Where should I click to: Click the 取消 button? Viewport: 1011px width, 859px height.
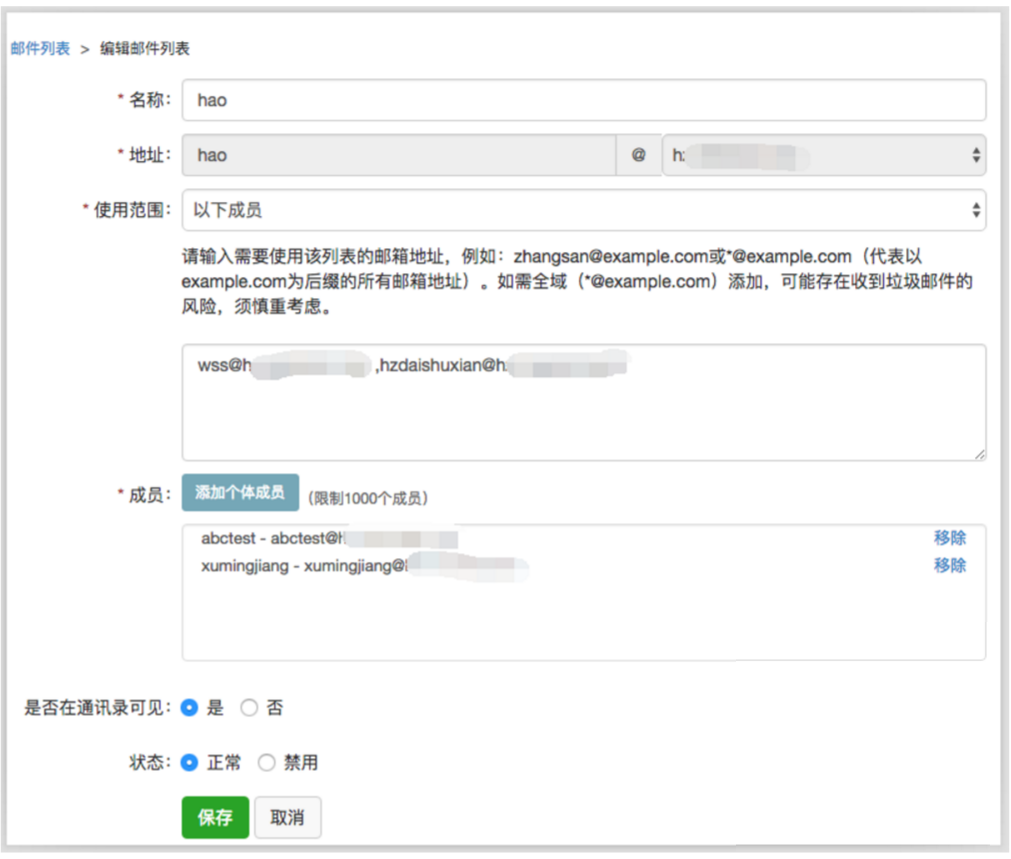288,817
